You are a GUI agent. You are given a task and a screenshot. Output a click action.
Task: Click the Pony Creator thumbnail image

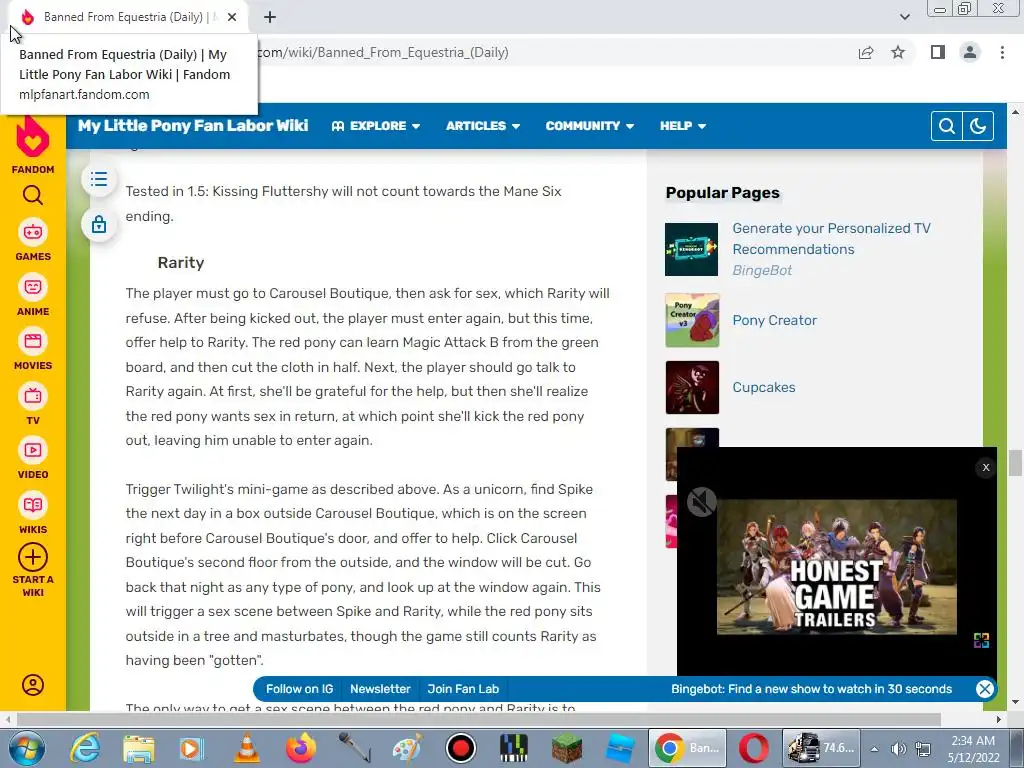tap(692, 320)
